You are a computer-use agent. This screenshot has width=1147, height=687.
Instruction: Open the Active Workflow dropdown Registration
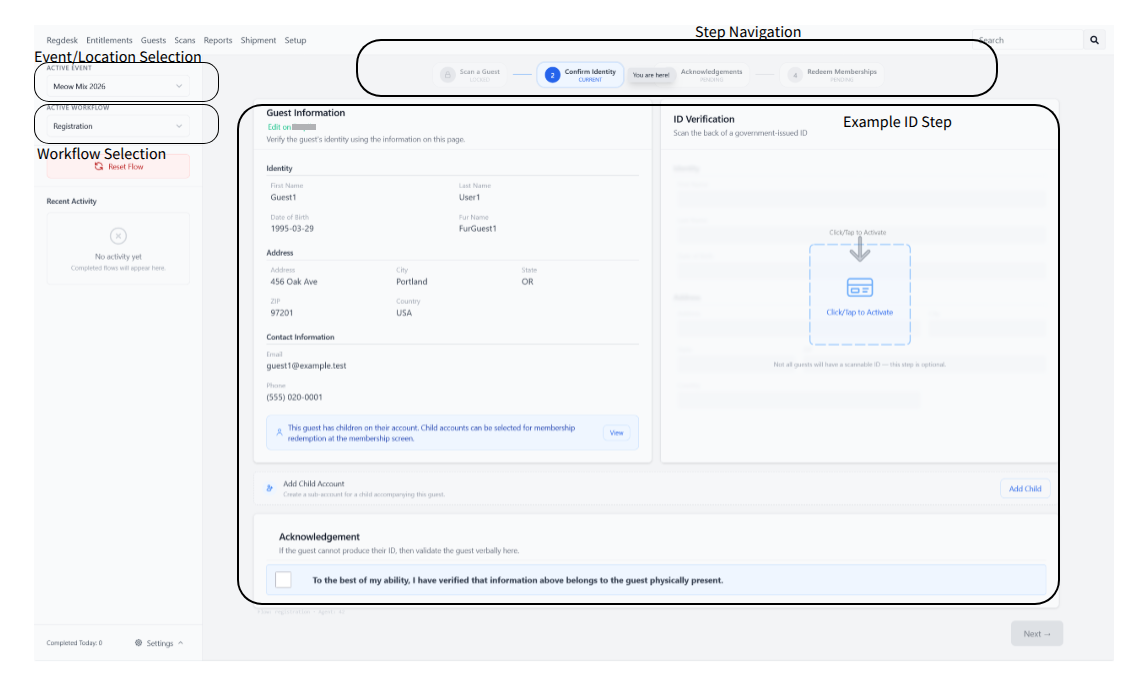pyautogui.click(x=118, y=127)
